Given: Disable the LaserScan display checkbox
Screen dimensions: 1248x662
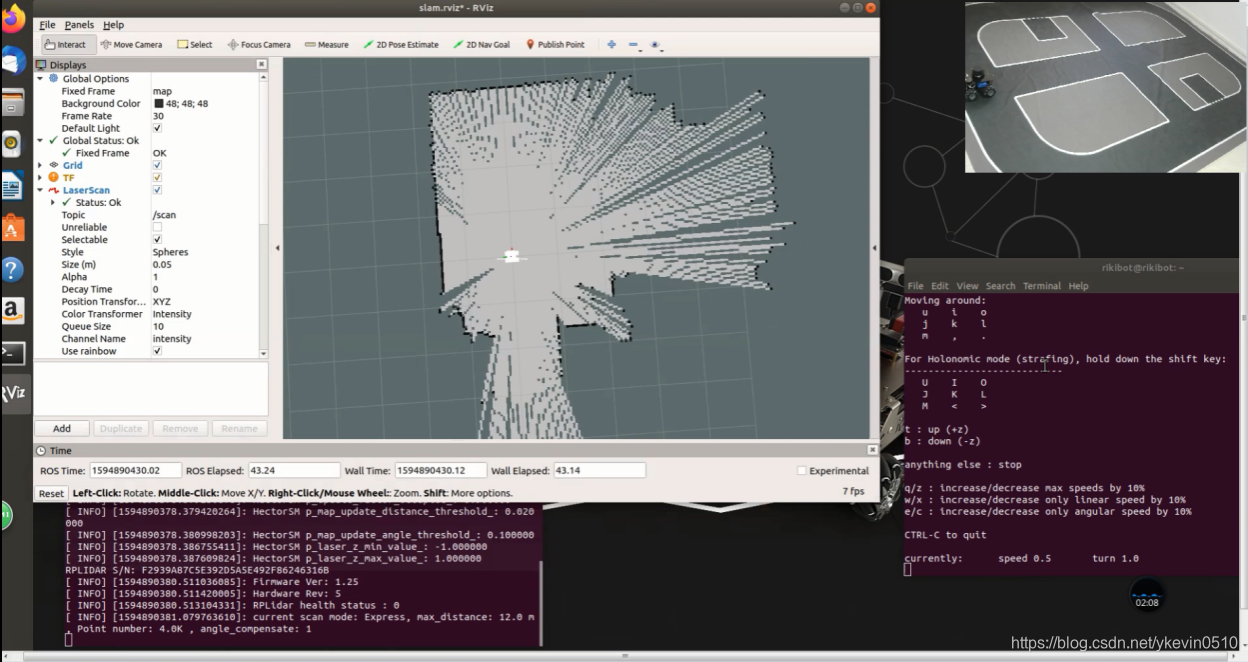Looking at the screenshot, I should click(x=157, y=190).
